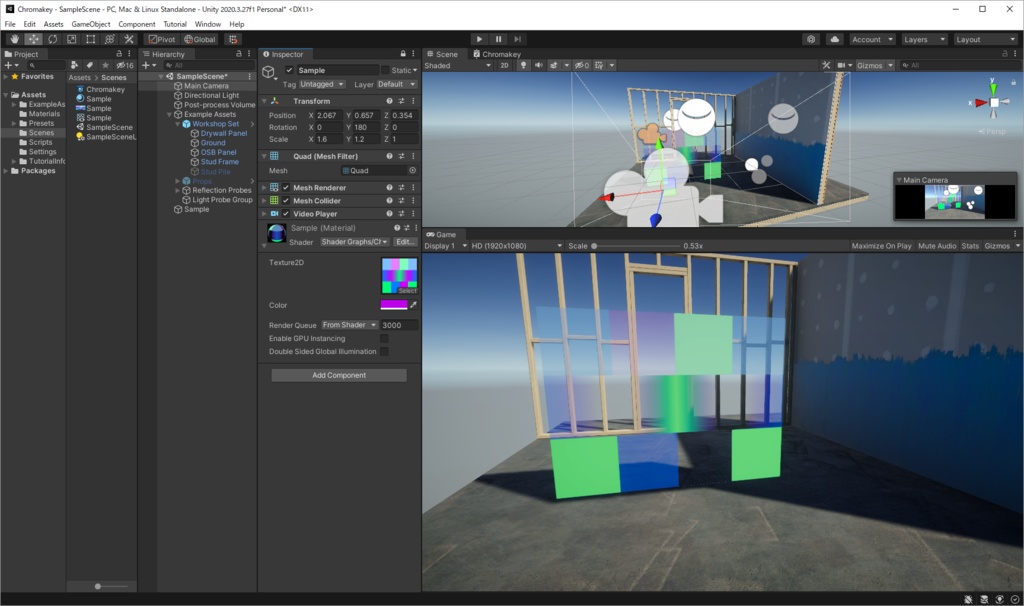Screen dimensions: 1024x606
Task: Select the Rect transform tool
Action: (89, 40)
